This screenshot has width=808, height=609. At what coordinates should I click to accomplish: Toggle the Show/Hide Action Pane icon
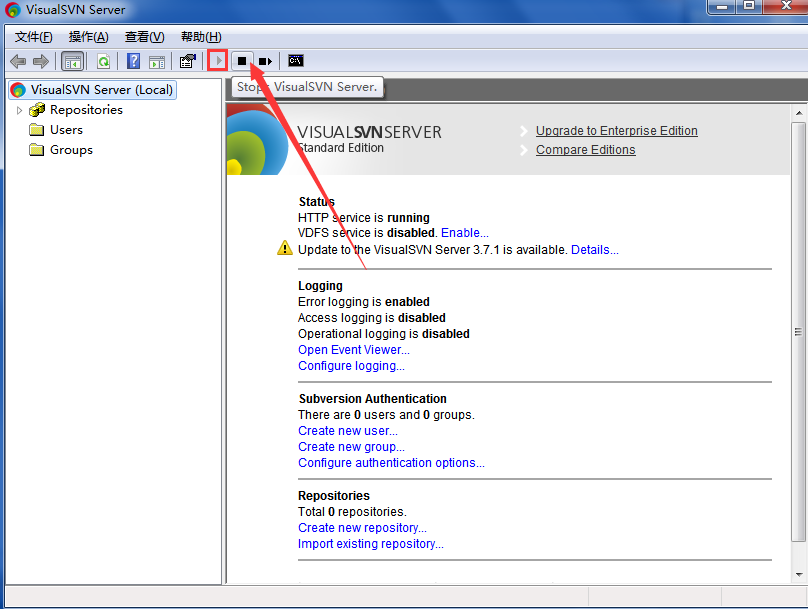tap(157, 61)
